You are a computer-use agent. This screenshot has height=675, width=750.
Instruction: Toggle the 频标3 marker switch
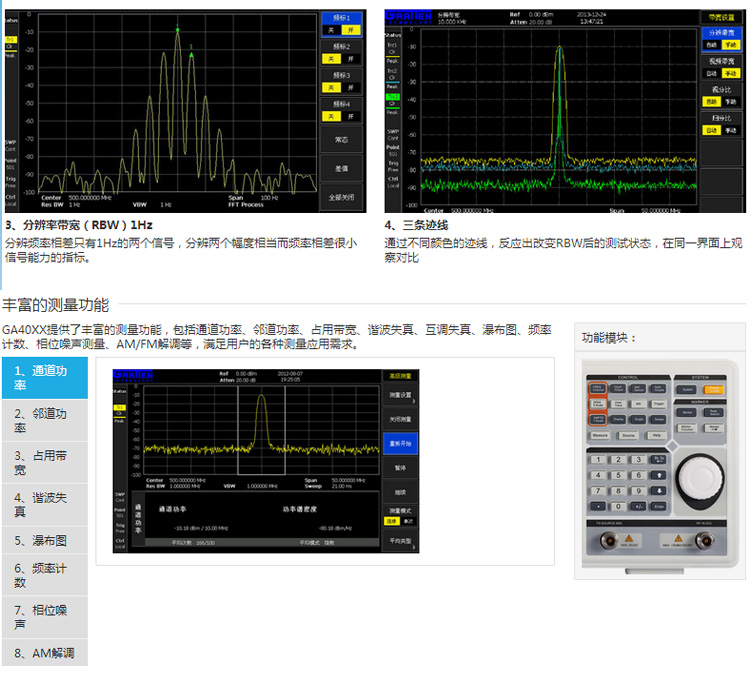pyautogui.click(x=343, y=87)
